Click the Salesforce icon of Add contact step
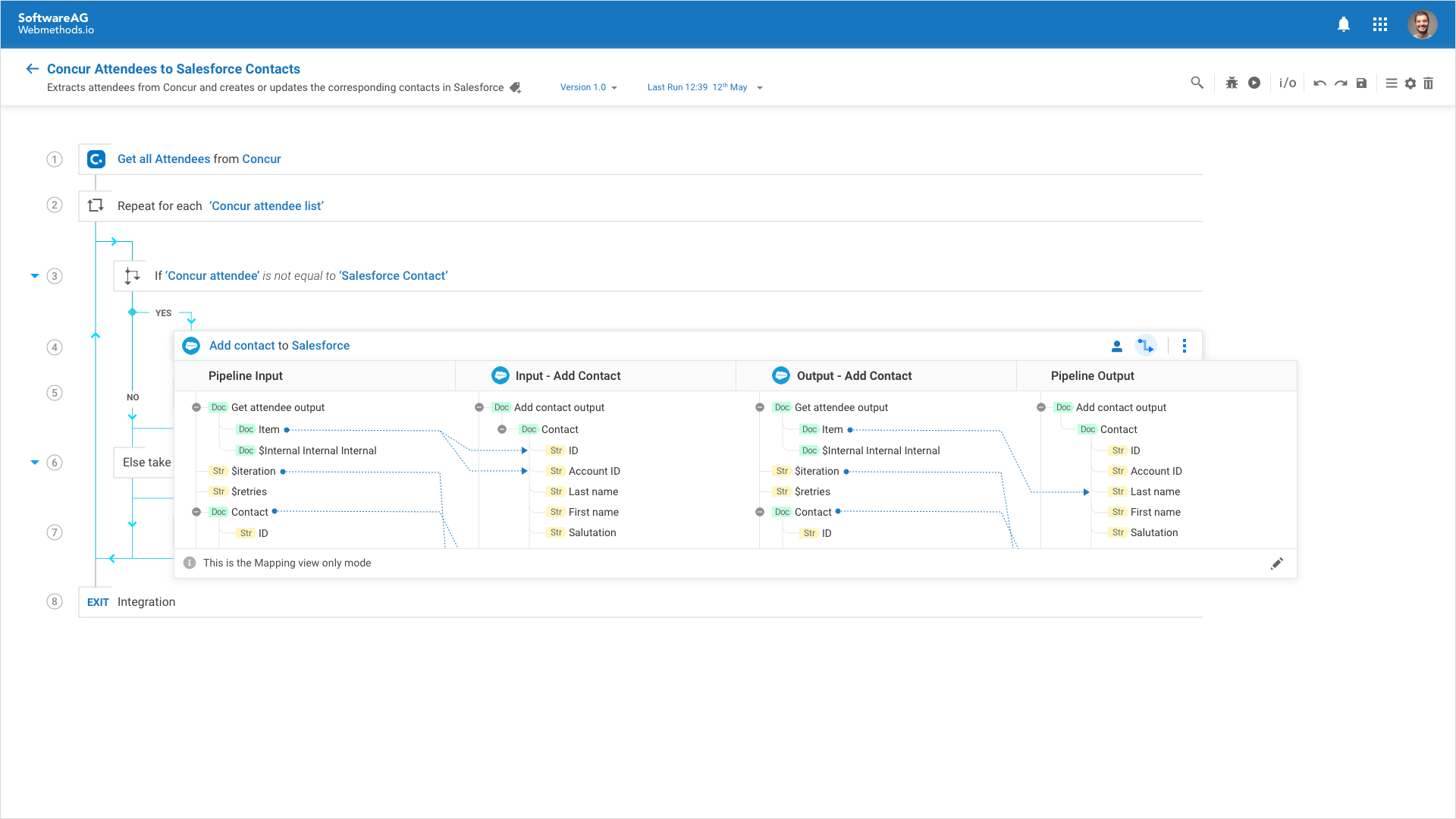Viewport: 1456px width, 819px height. (x=191, y=346)
